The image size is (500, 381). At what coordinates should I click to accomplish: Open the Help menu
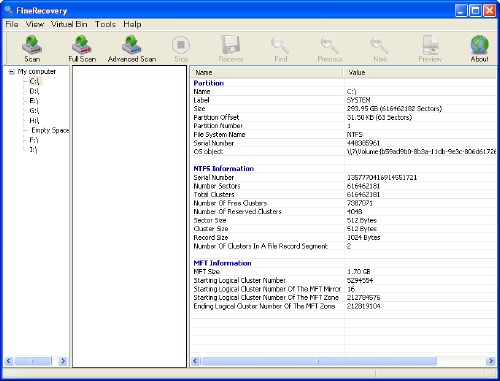[132, 24]
